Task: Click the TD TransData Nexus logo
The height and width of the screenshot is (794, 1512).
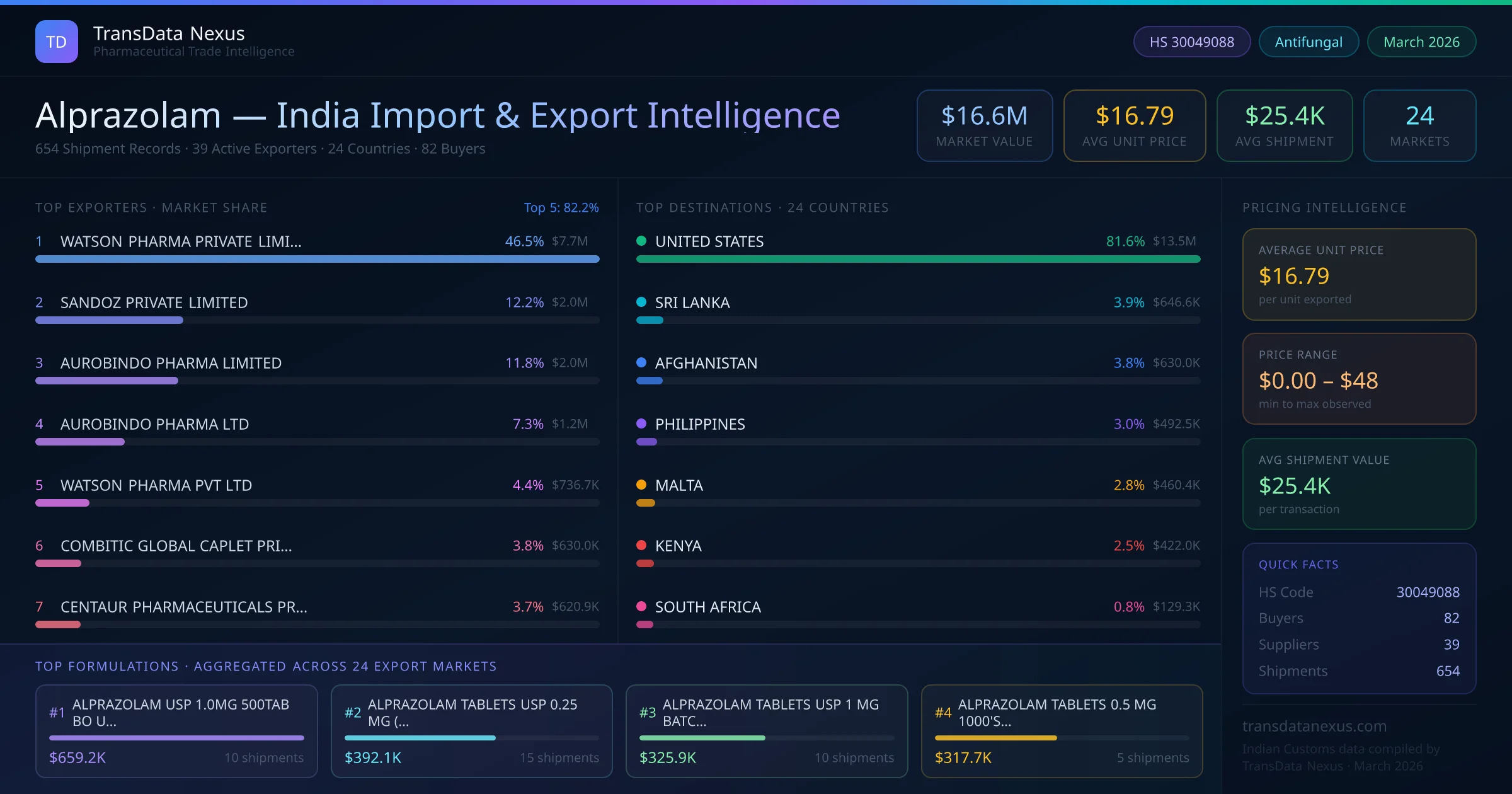Action: pos(57,41)
